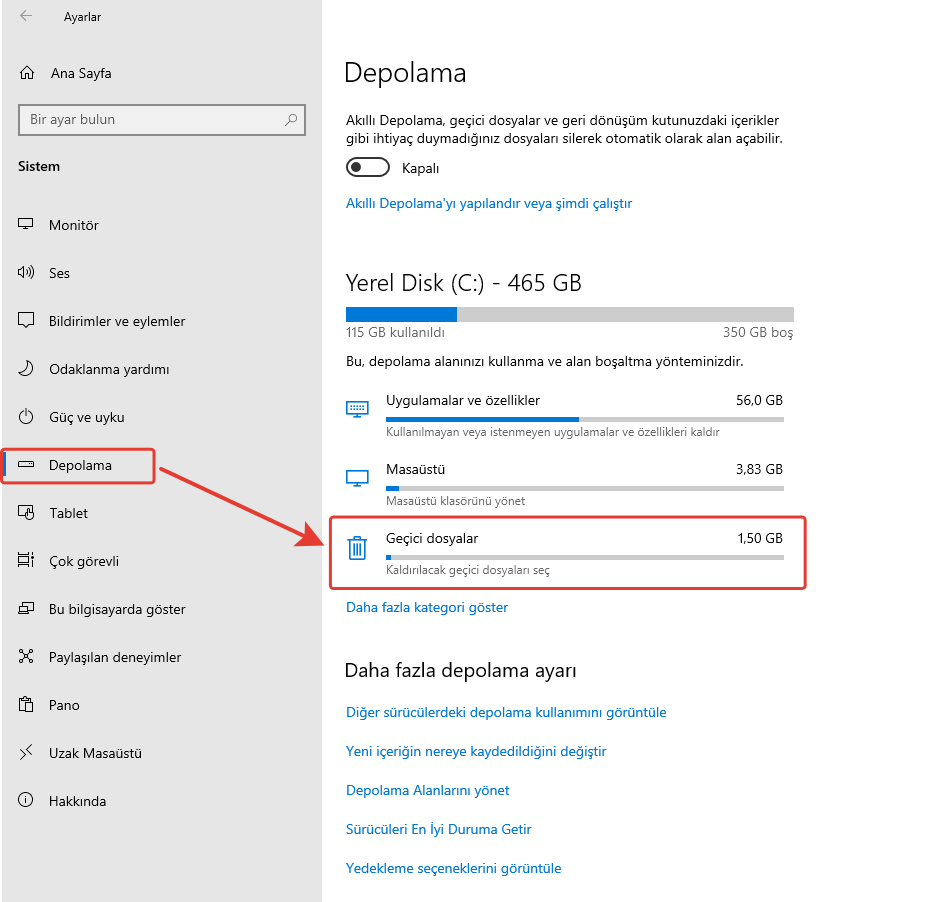Click the Güç ve uyku power icon

coord(27,417)
